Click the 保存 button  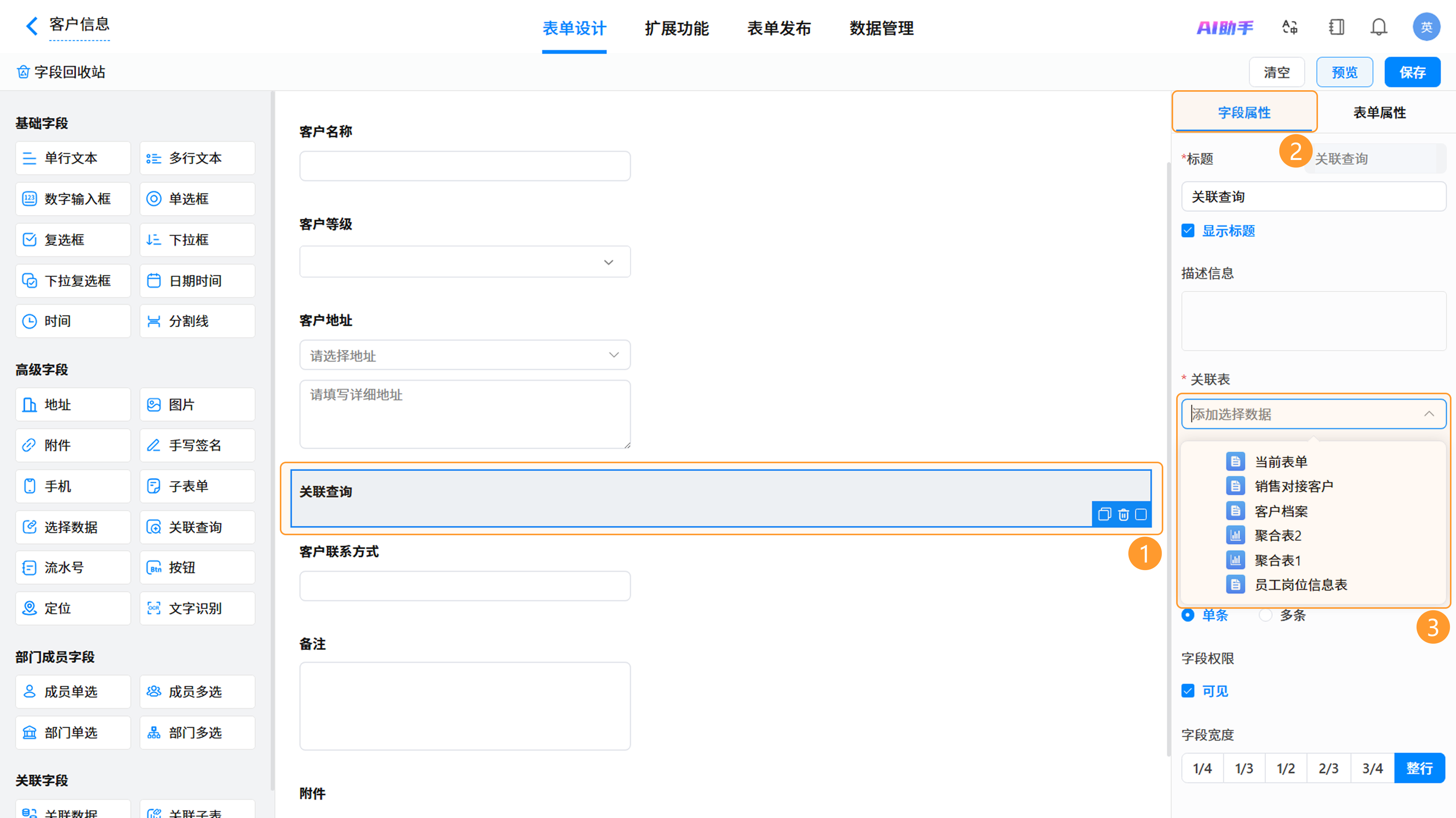(1412, 72)
